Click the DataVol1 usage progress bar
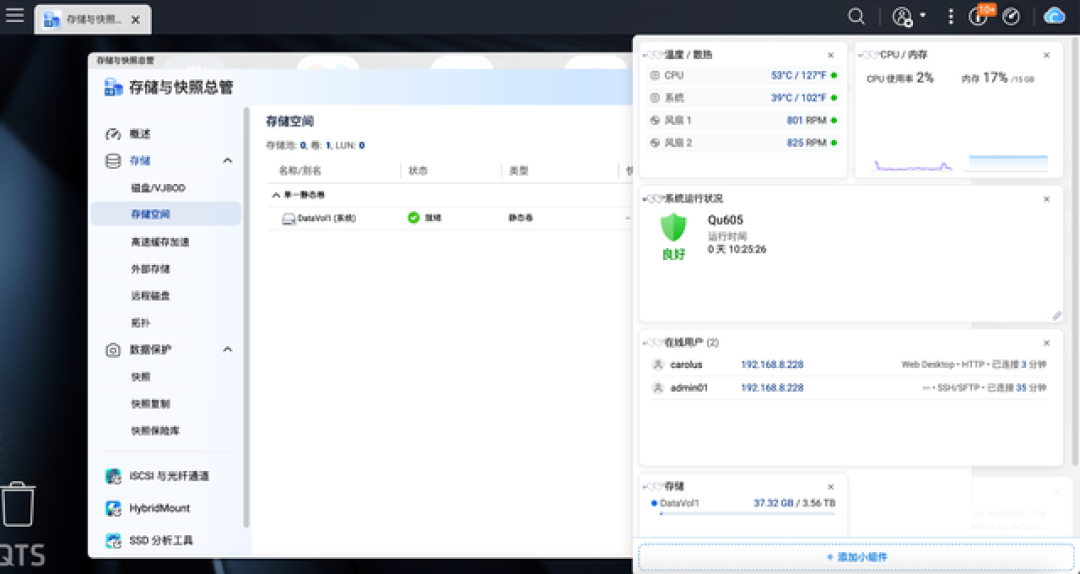The image size is (1080, 574). click(747, 513)
